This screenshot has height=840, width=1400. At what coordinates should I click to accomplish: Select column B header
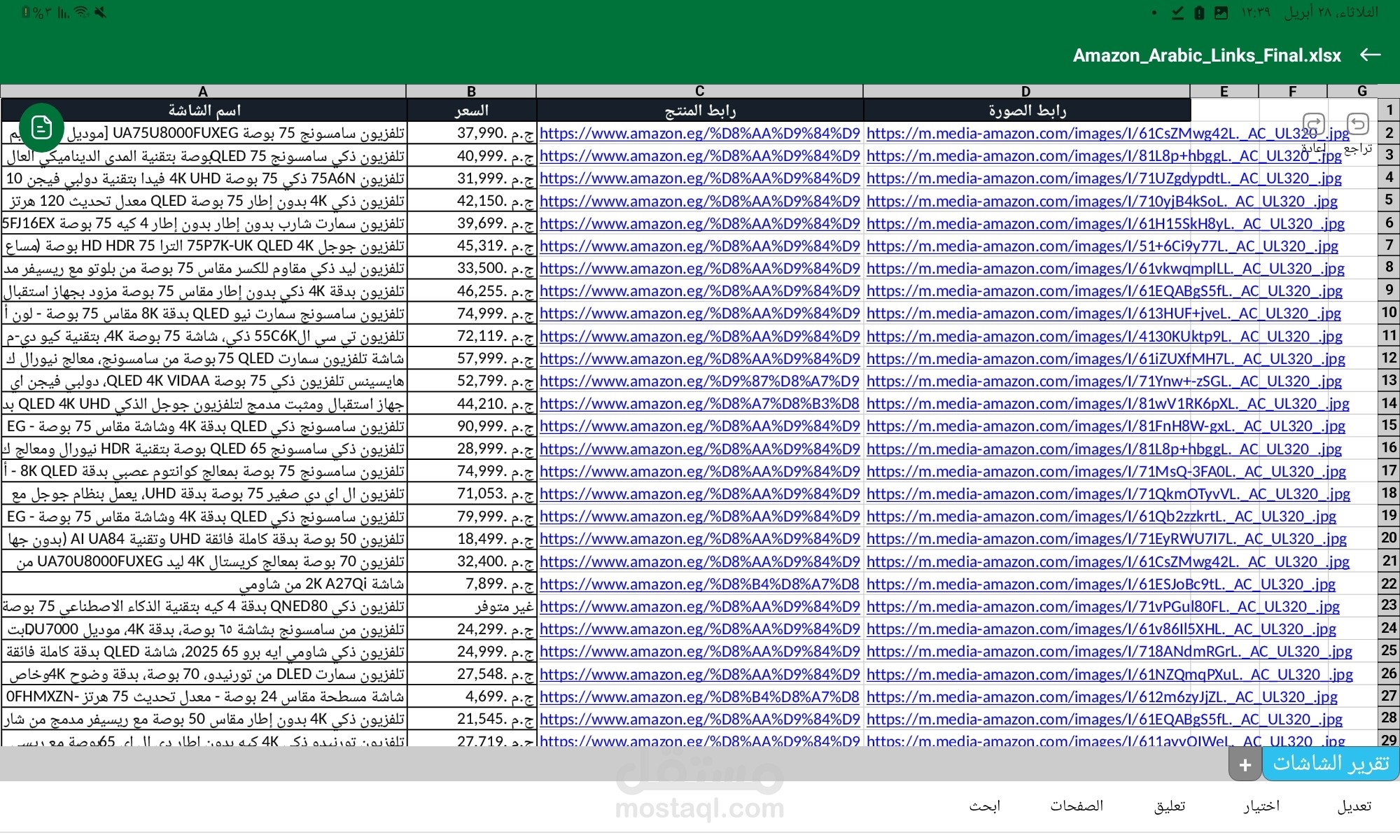pos(471,91)
